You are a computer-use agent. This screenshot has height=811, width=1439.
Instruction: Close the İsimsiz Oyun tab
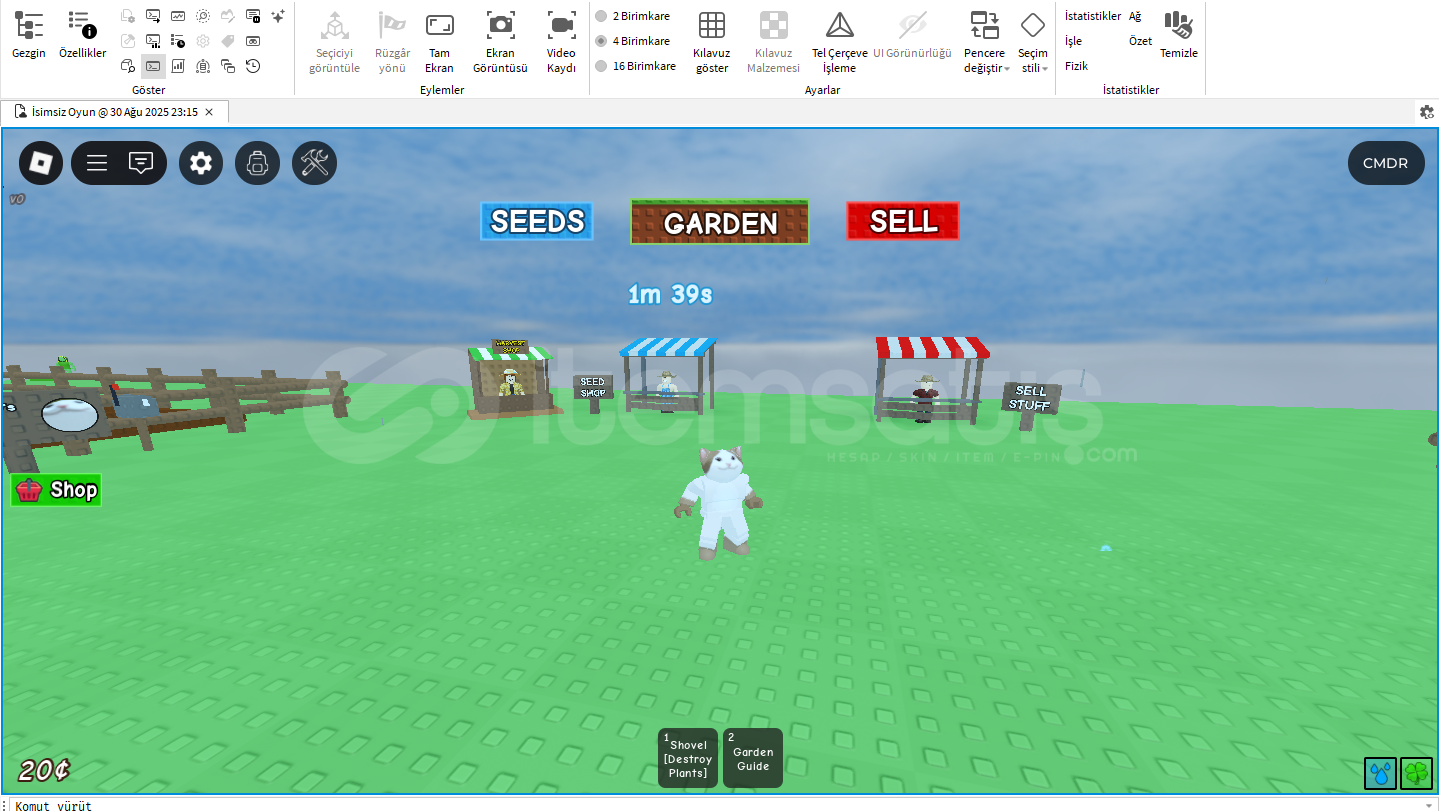[209, 112]
